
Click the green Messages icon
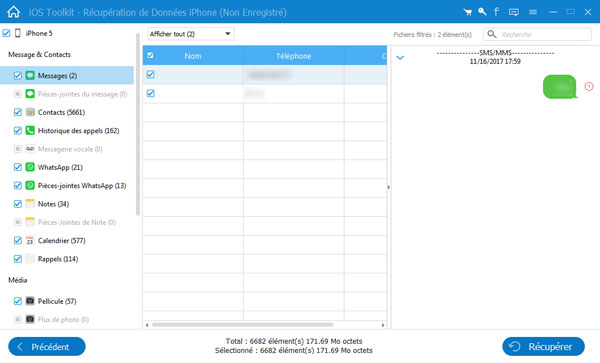(30, 75)
